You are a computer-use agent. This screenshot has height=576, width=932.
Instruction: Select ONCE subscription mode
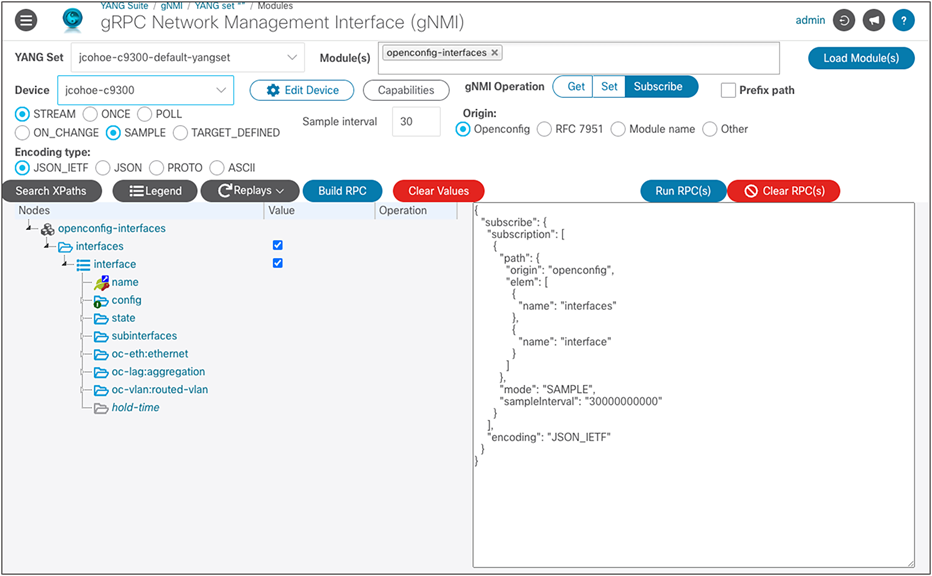pyautogui.click(x=90, y=114)
